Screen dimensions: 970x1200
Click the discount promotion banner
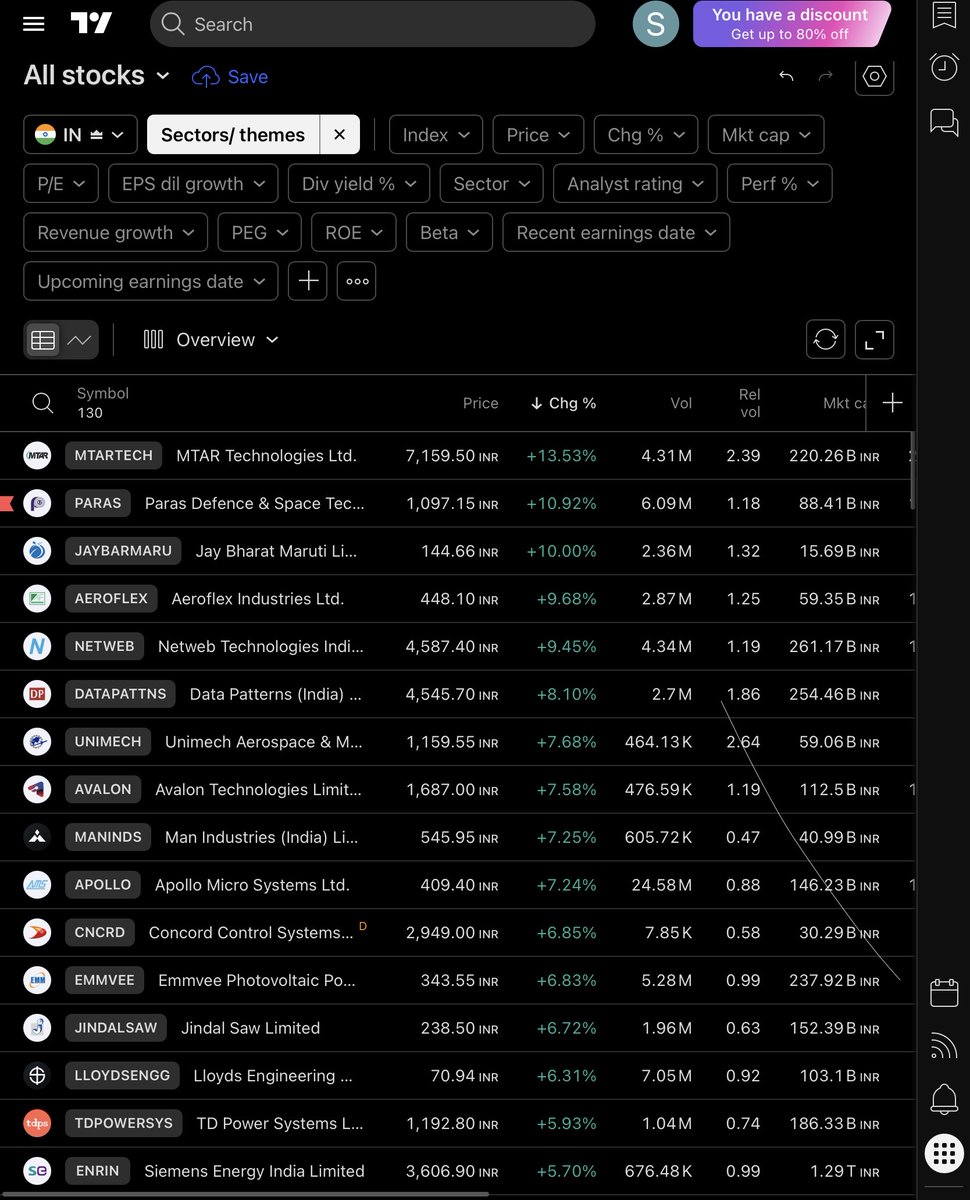pyautogui.click(x=790, y=24)
